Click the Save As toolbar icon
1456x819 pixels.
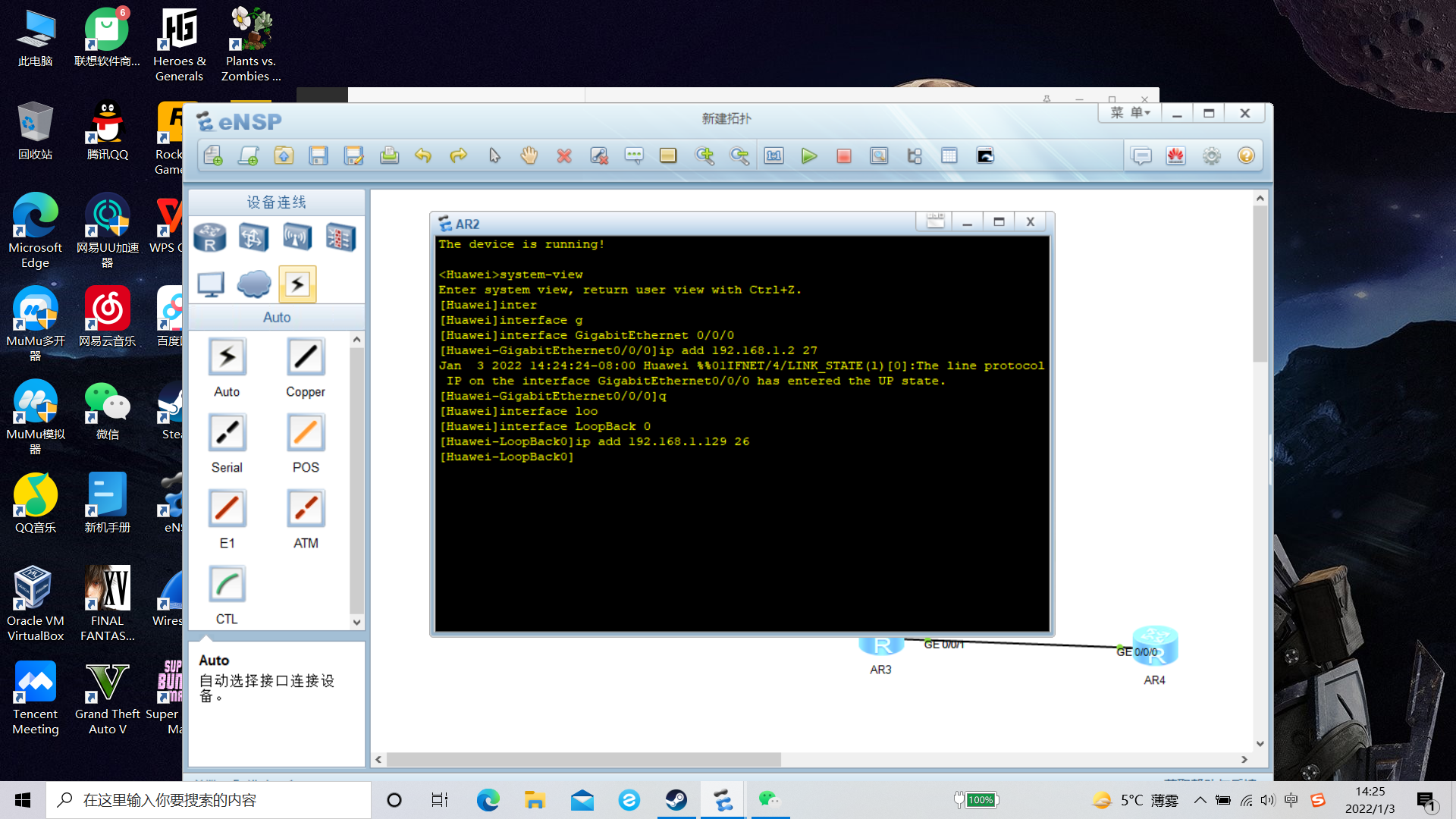point(353,155)
